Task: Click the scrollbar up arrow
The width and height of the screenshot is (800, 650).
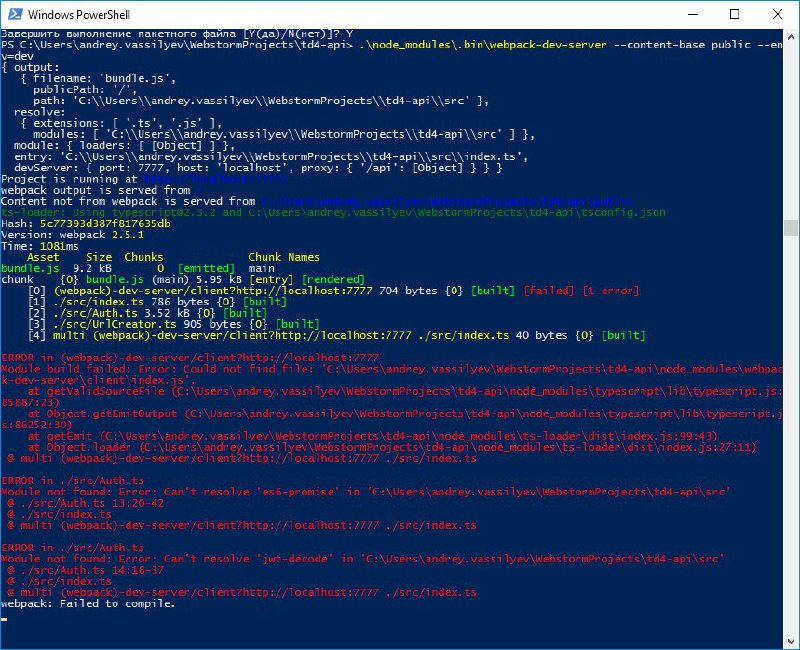Action: pyautogui.click(x=791, y=37)
